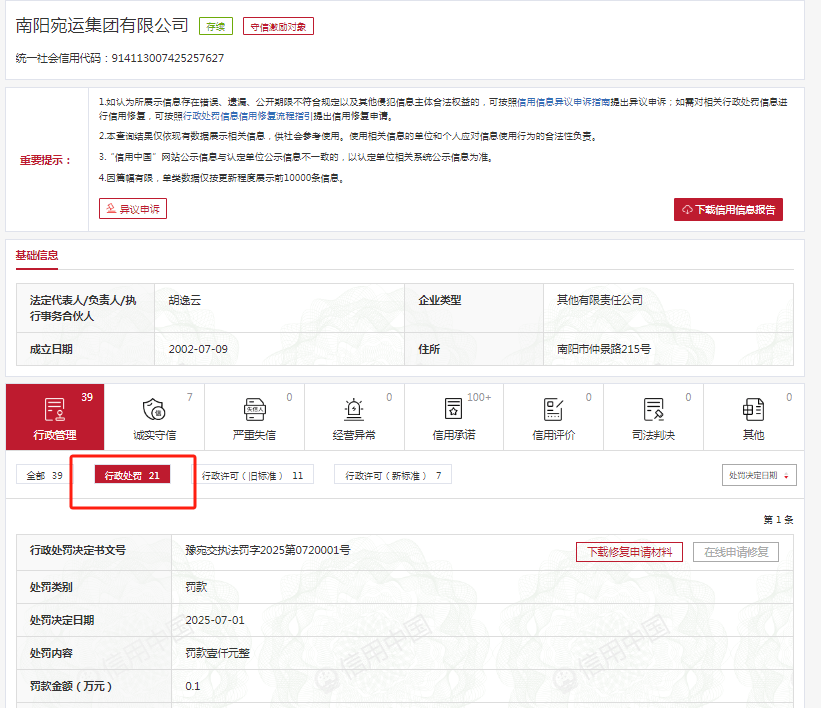Expand the 存续 status label
Image resolution: width=821 pixels, height=708 pixels.
[216, 26]
